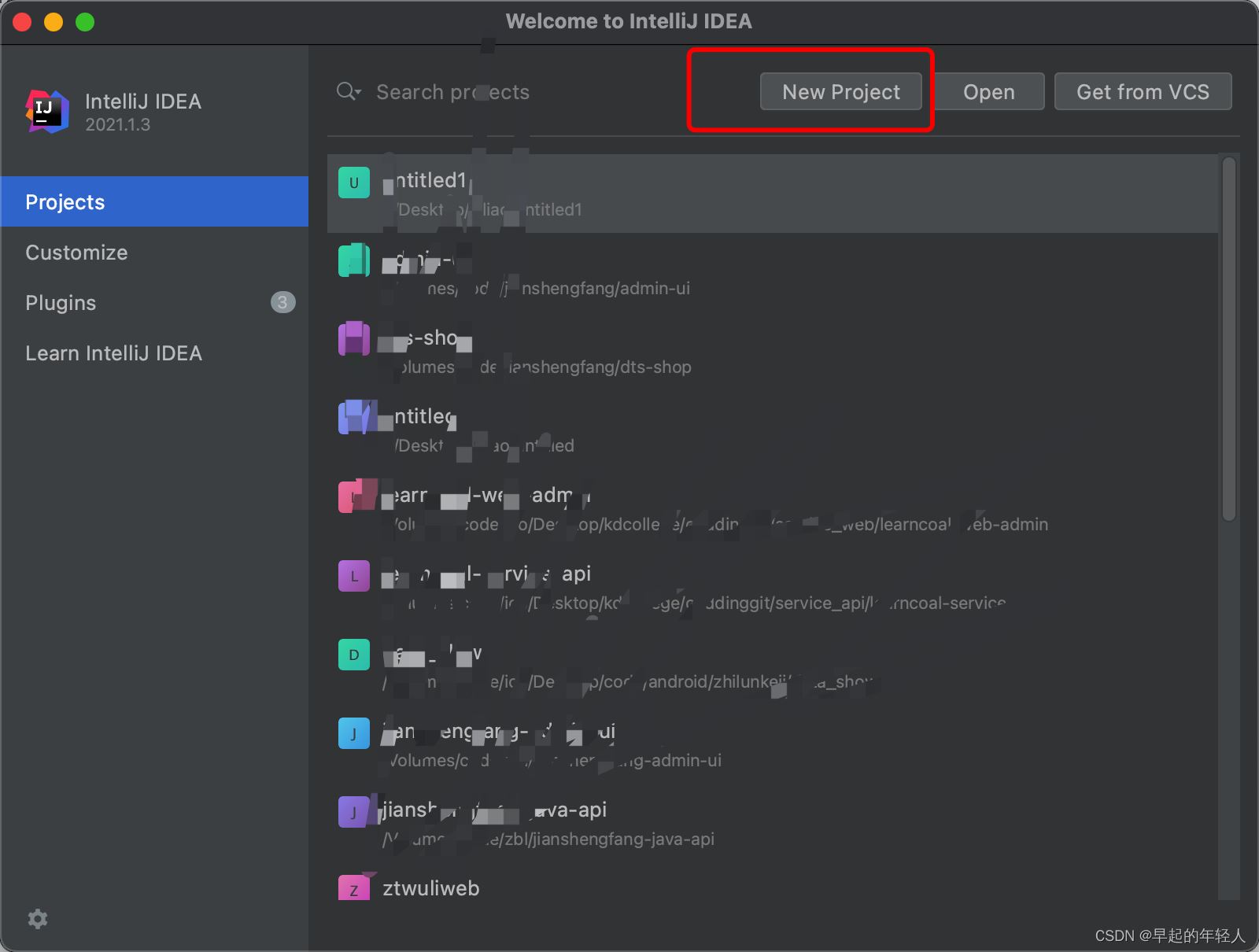Open the search options magnifier dropdown
The width and height of the screenshot is (1259, 952).
click(x=349, y=92)
